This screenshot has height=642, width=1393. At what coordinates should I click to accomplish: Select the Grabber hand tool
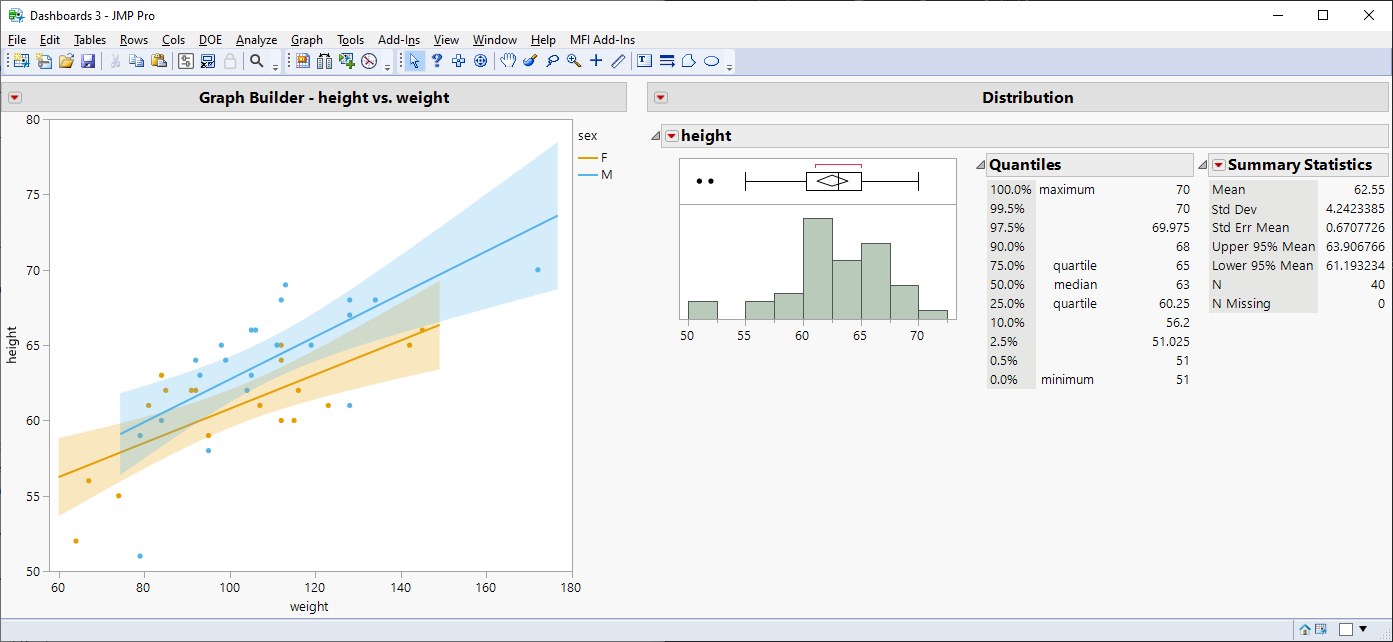[x=507, y=61]
